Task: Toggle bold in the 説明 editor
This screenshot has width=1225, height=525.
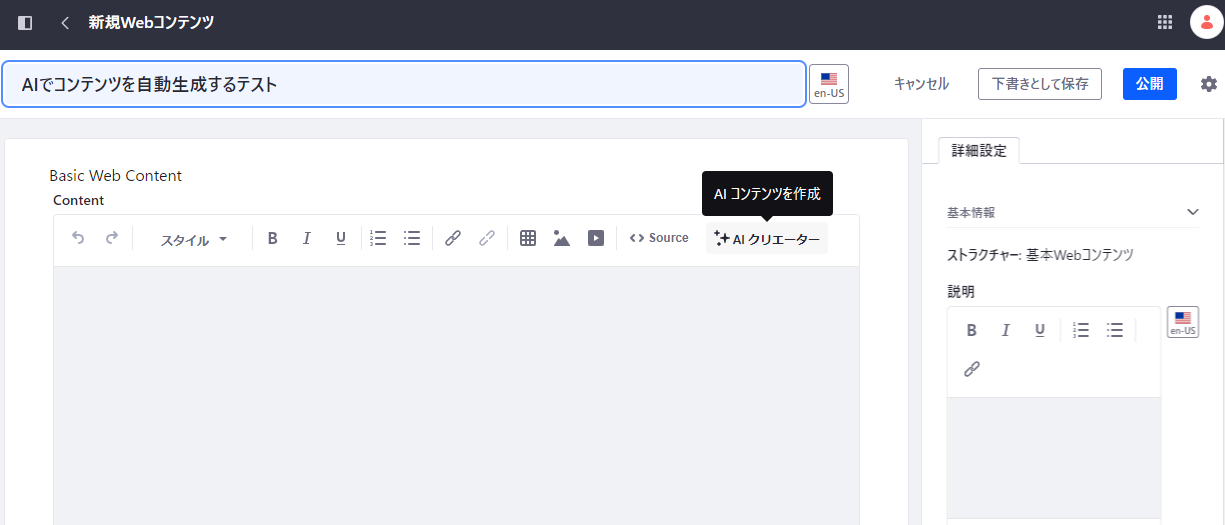Action: point(971,330)
